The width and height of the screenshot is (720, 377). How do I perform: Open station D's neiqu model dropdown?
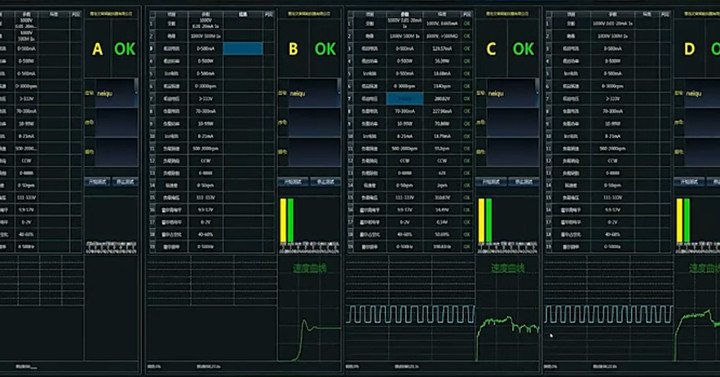point(703,93)
